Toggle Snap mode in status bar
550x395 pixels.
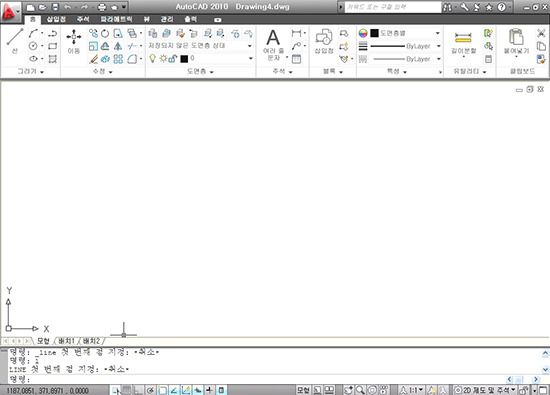point(117,390)
